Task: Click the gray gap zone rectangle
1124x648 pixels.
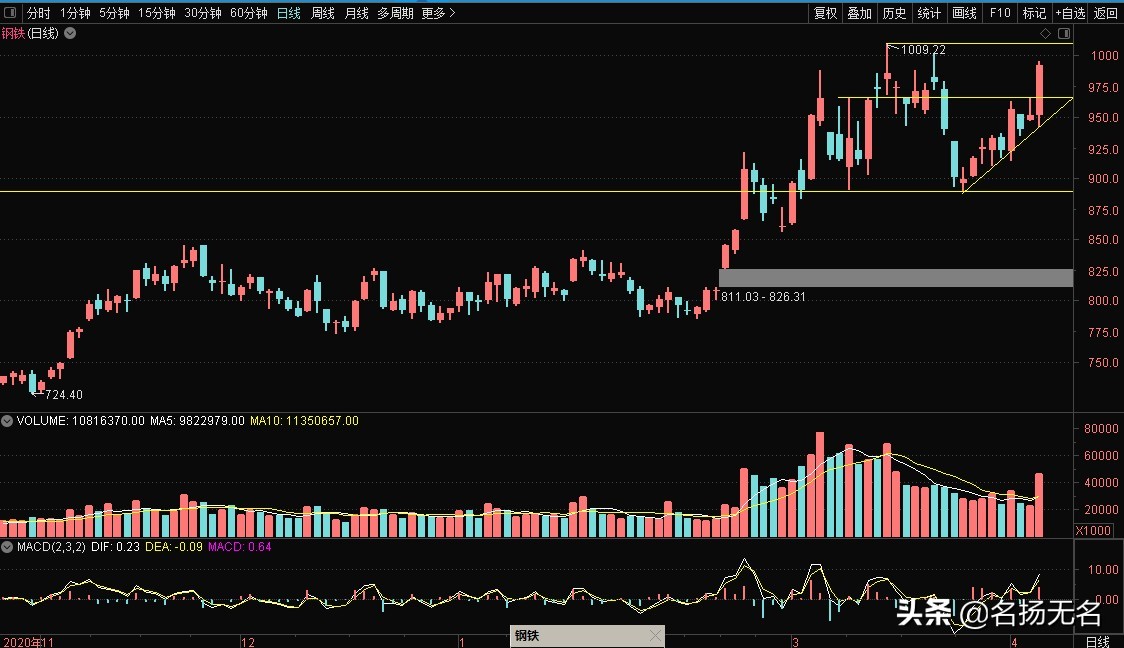Action: tap(896, 278)
